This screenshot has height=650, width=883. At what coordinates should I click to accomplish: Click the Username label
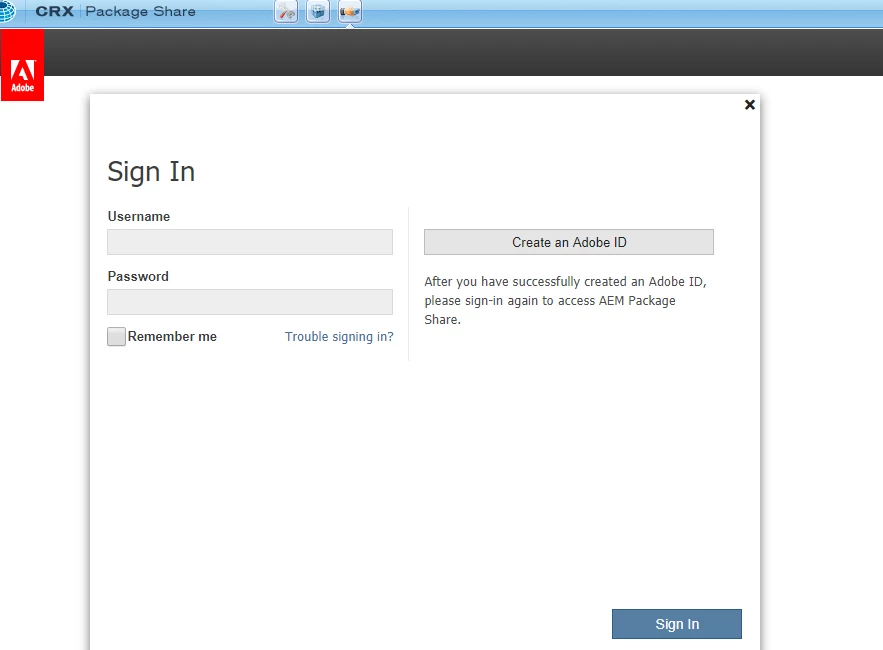139,216
